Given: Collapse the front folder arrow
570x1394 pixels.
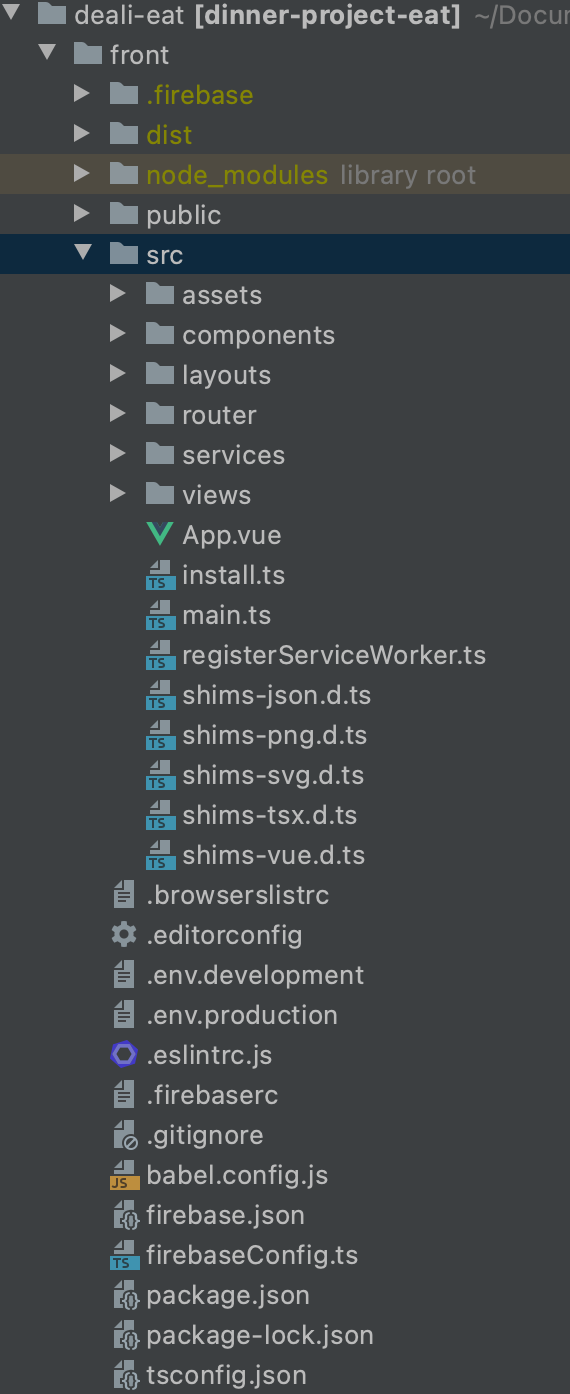Looking at the screenshot, I should click(x=46, y=54).
